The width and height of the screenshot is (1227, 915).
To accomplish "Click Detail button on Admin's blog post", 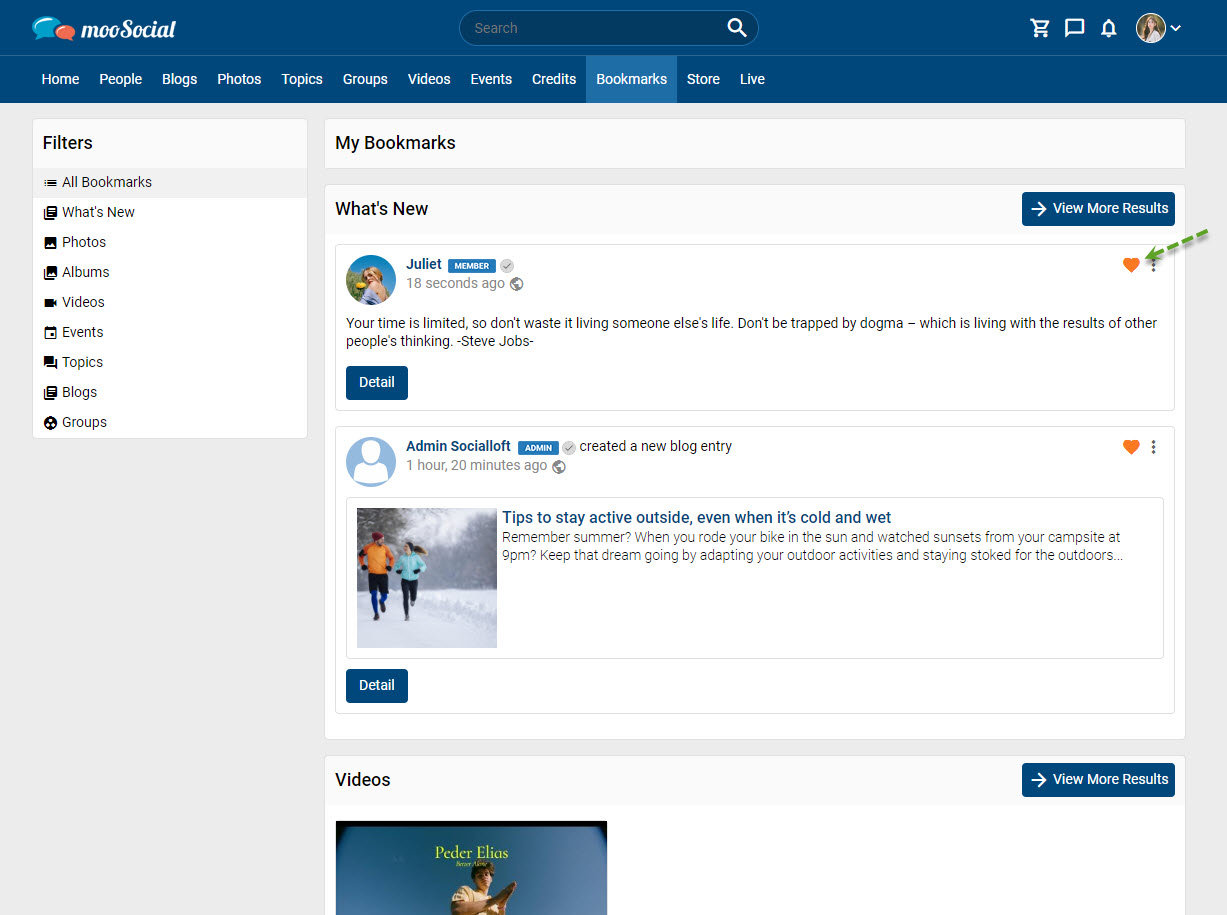I will click(x=377, y=686).
